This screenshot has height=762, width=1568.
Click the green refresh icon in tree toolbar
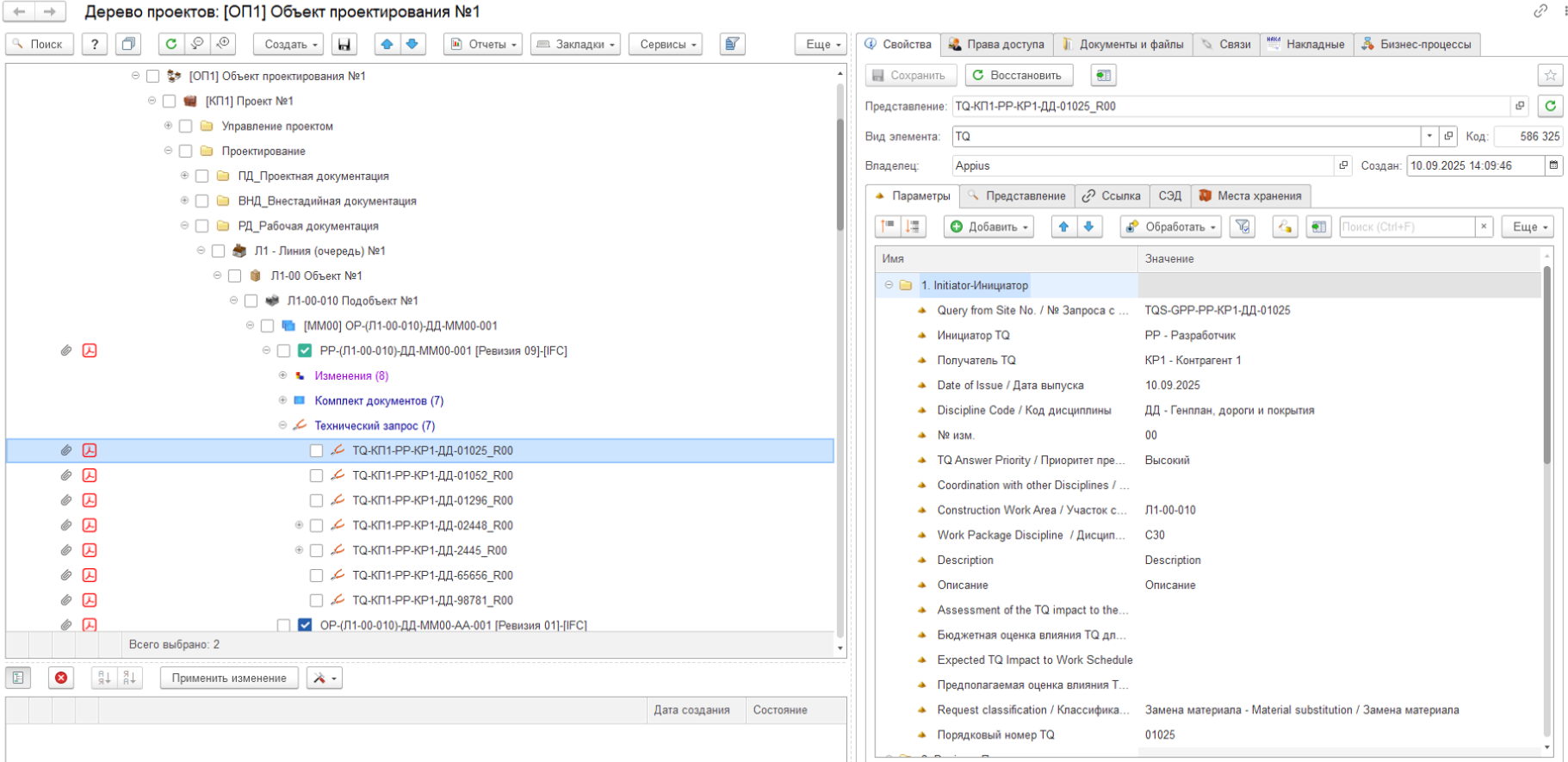click(x=171, y=45)
